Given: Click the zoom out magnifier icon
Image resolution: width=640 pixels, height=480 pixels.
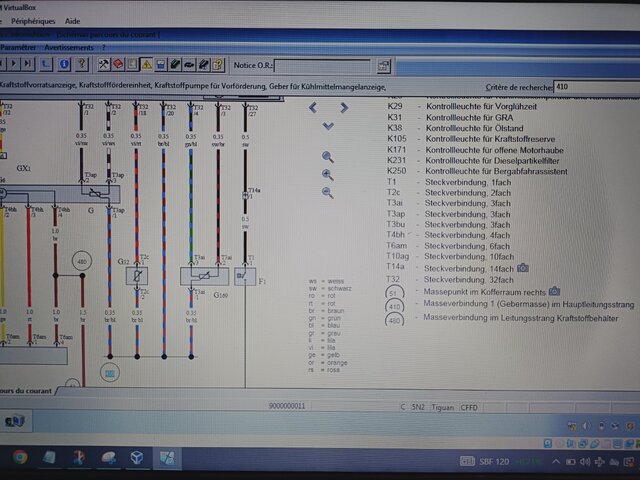Looking at the screenshot, I should [x=328, y=192].
